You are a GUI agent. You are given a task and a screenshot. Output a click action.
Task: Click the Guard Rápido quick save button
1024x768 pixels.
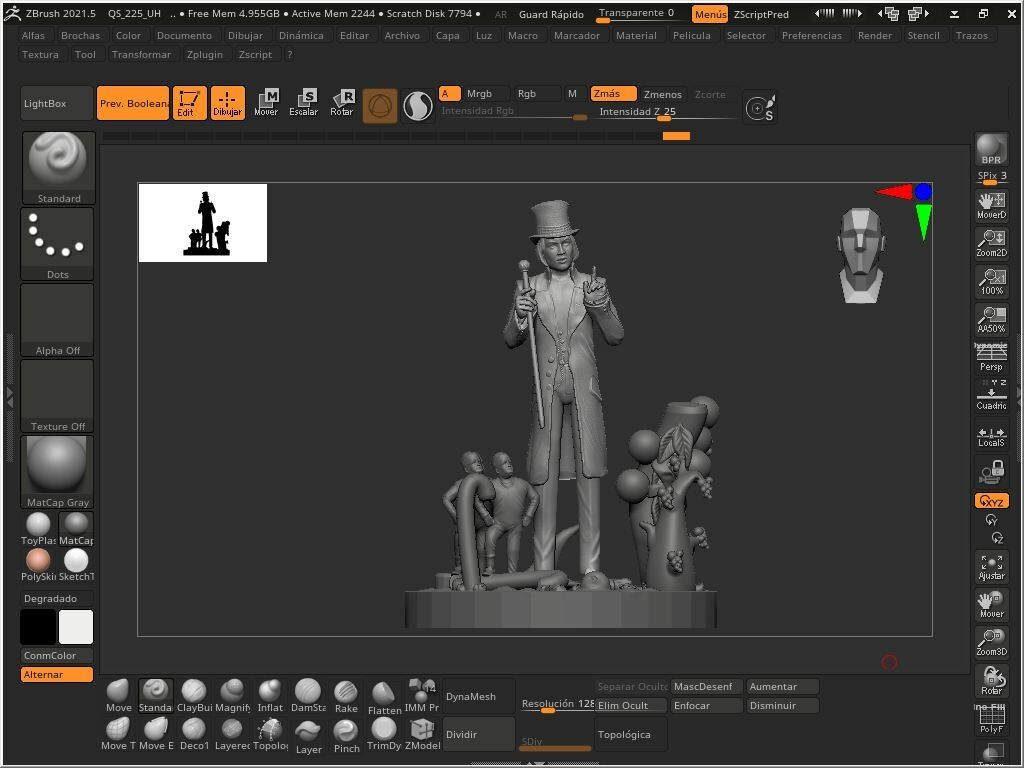(x=551, y=14)
